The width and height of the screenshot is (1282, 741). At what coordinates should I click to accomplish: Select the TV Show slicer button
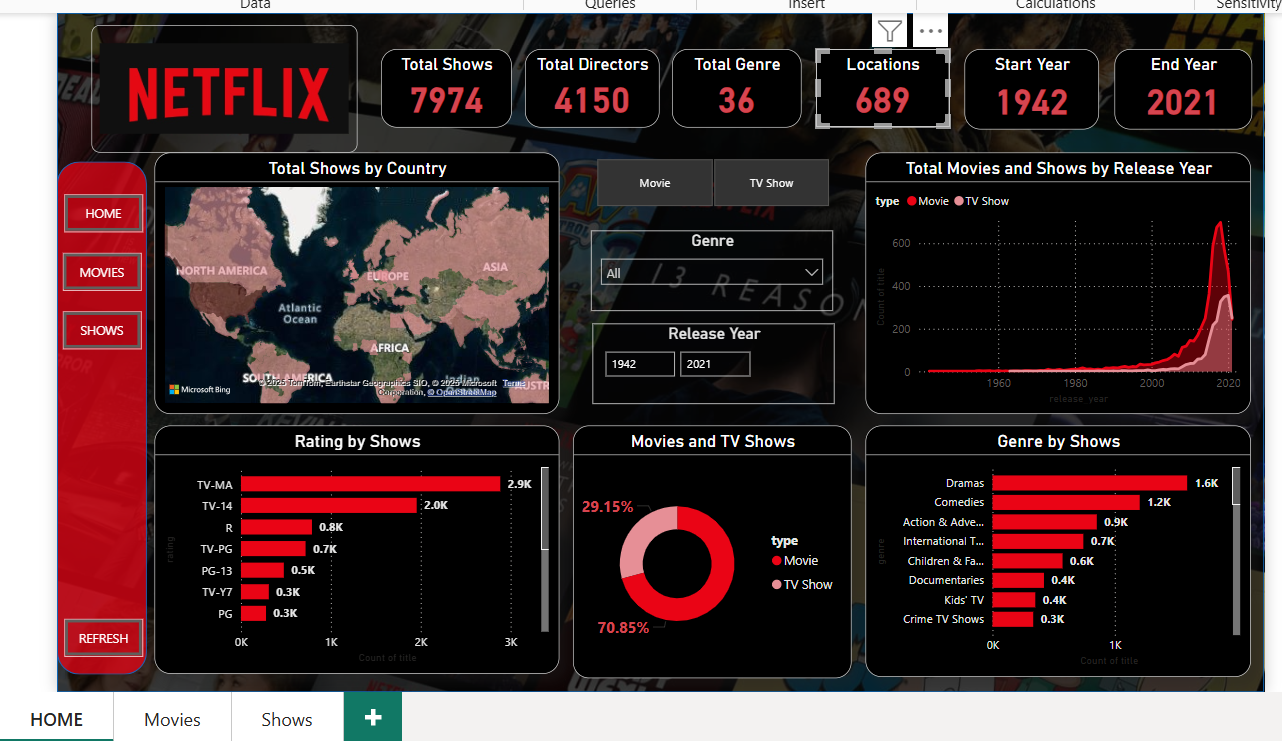(x=771, y=183)
